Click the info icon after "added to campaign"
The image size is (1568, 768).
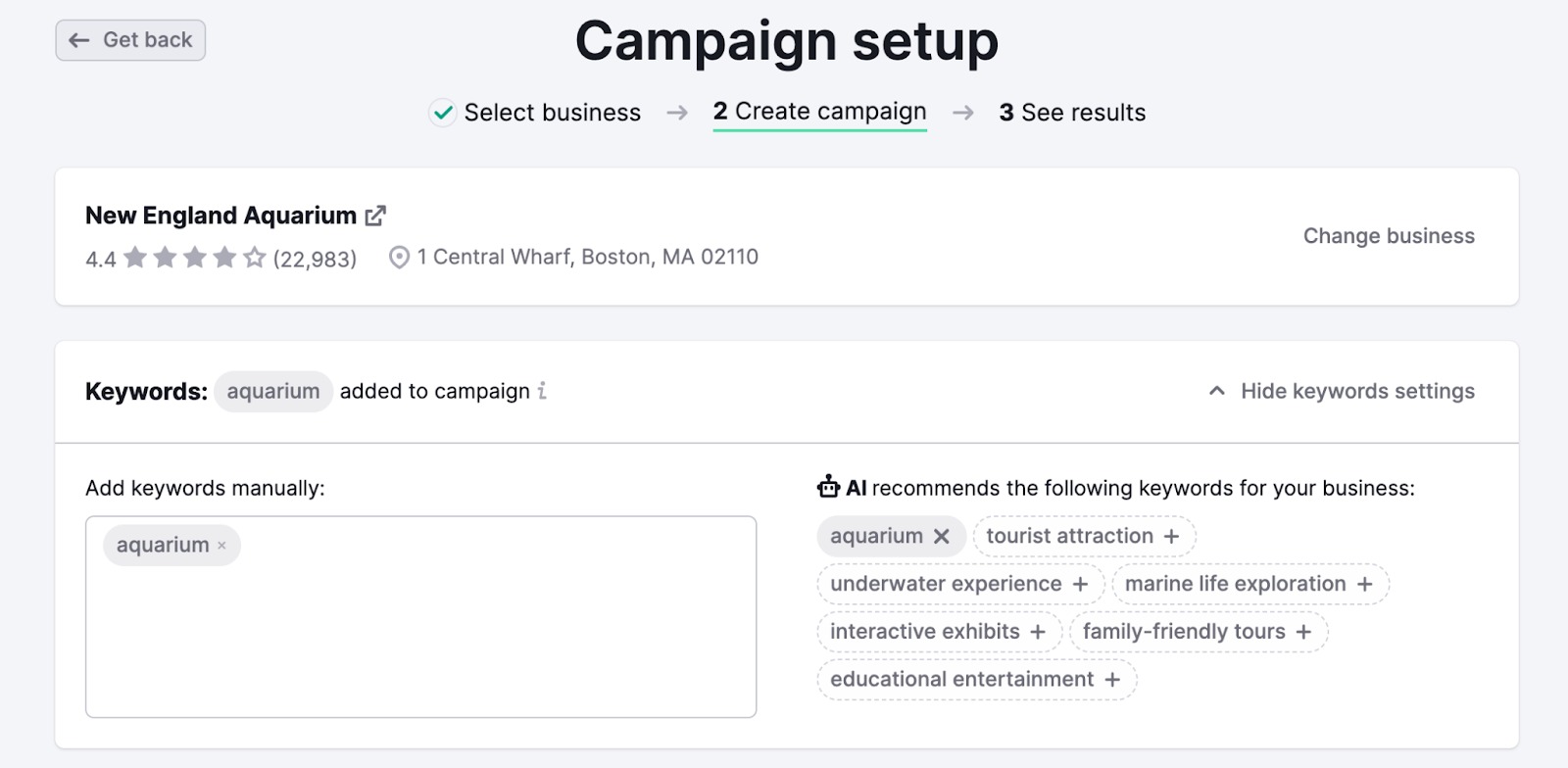tap(541, 391)
